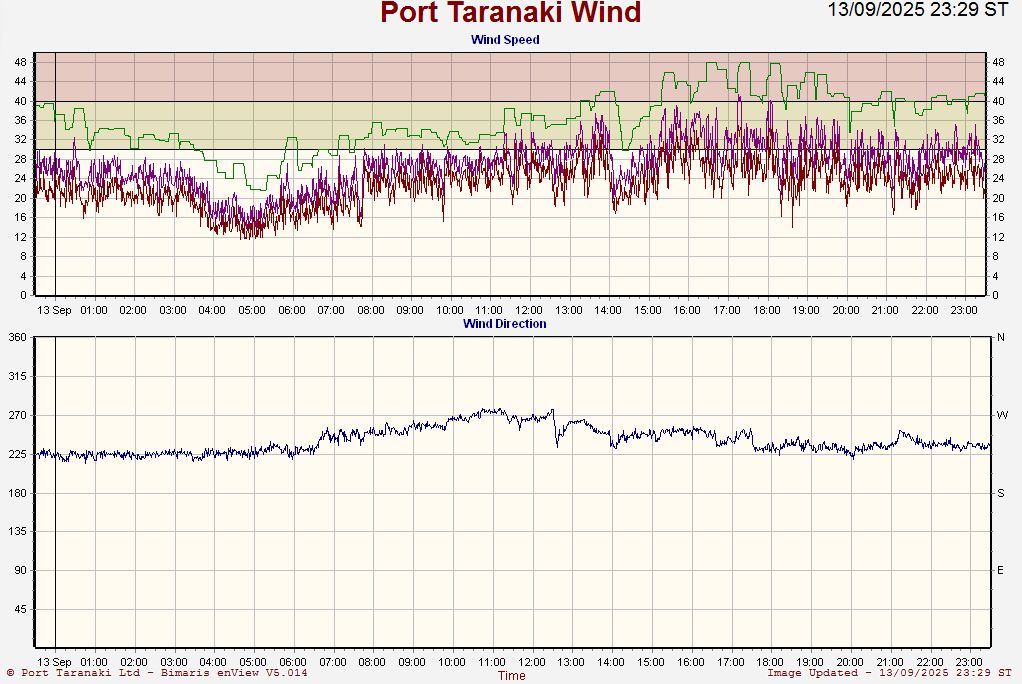The width and height of the screenshot is (1022, 684).
Task: Click the "270" value on Wind Direction axis
Action: (x=17, y=415)
